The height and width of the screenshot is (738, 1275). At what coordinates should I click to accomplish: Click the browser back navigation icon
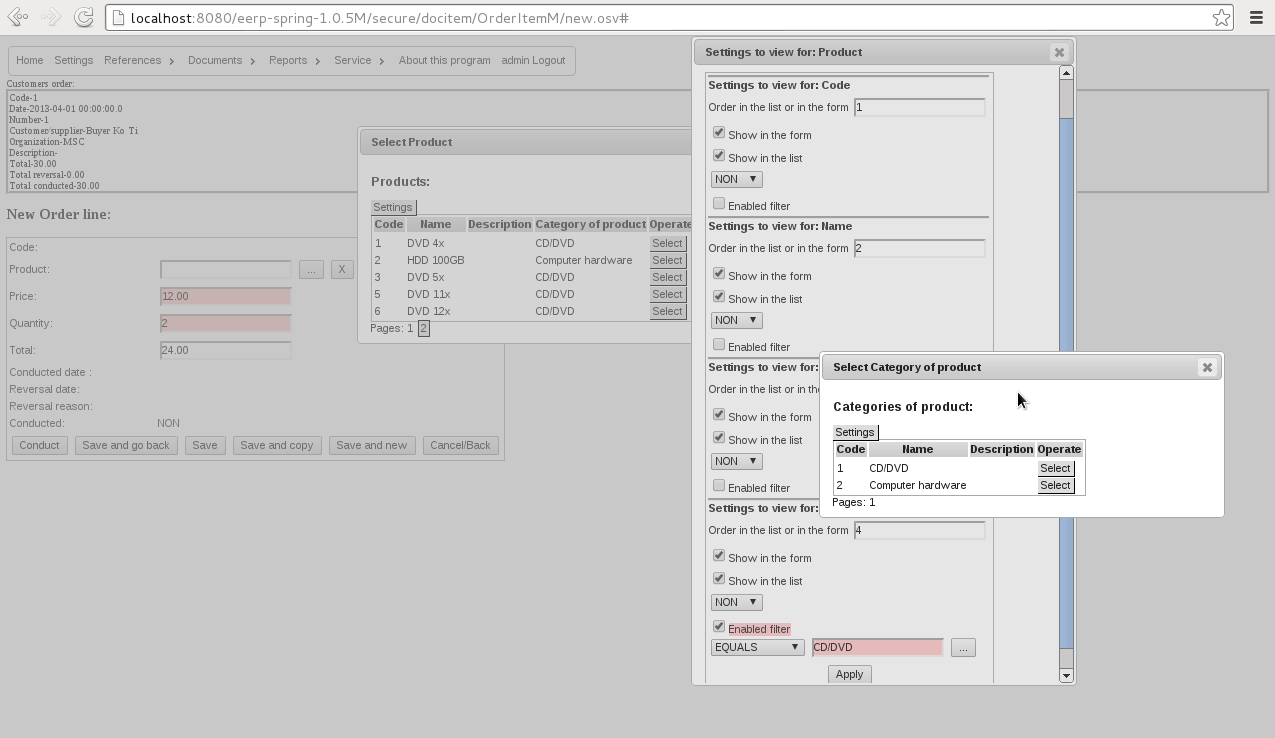pyautogui.click(x=15, y=17)
